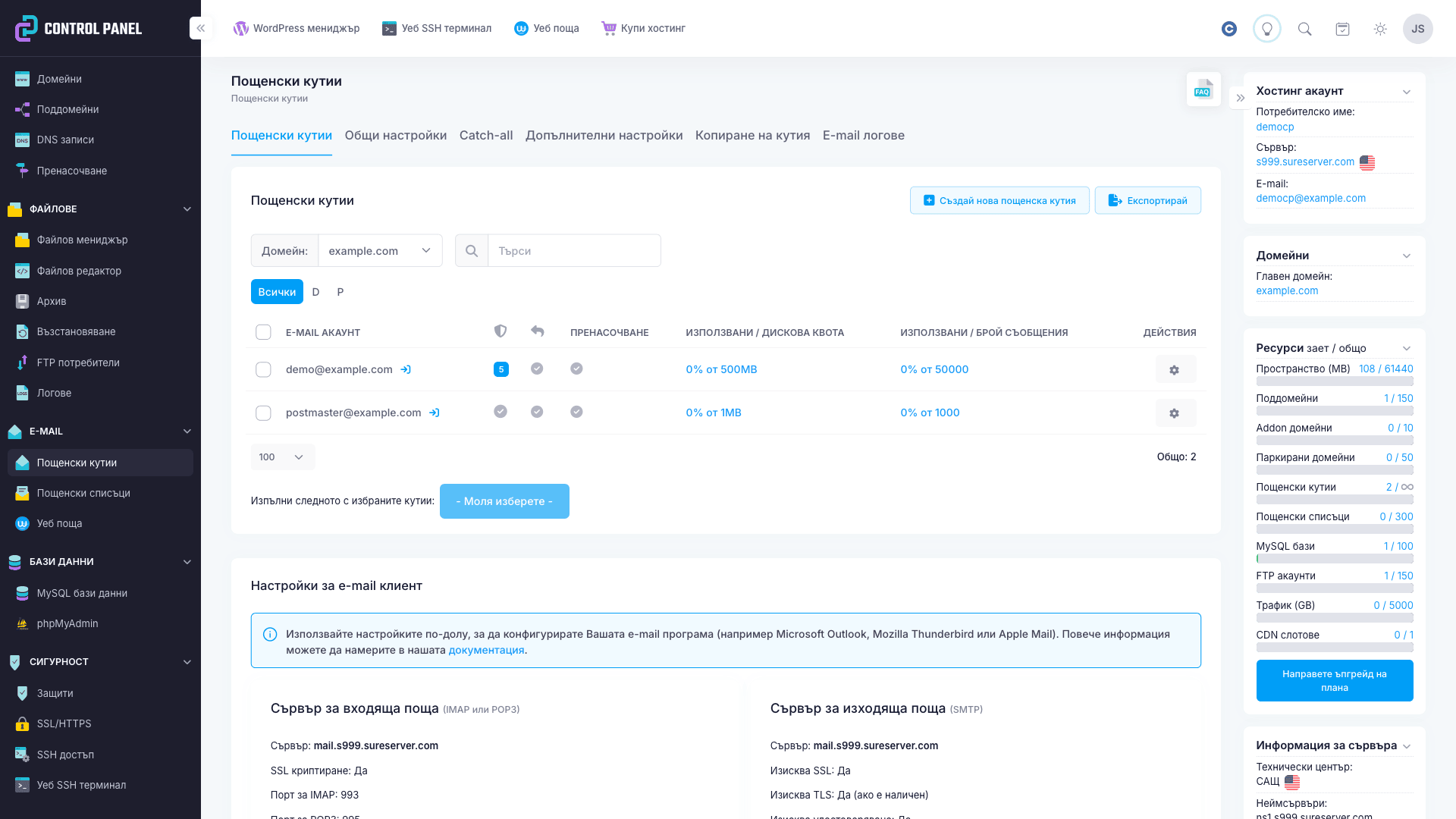Click spam protection badge showing 5
Screen dimensions: 1456x819
click(500, 370)
